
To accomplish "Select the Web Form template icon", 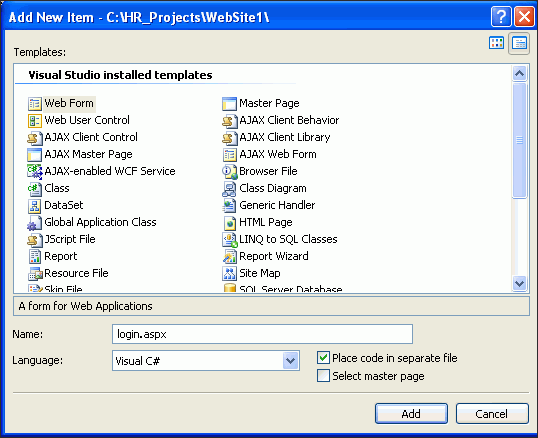I will [35, 104].
